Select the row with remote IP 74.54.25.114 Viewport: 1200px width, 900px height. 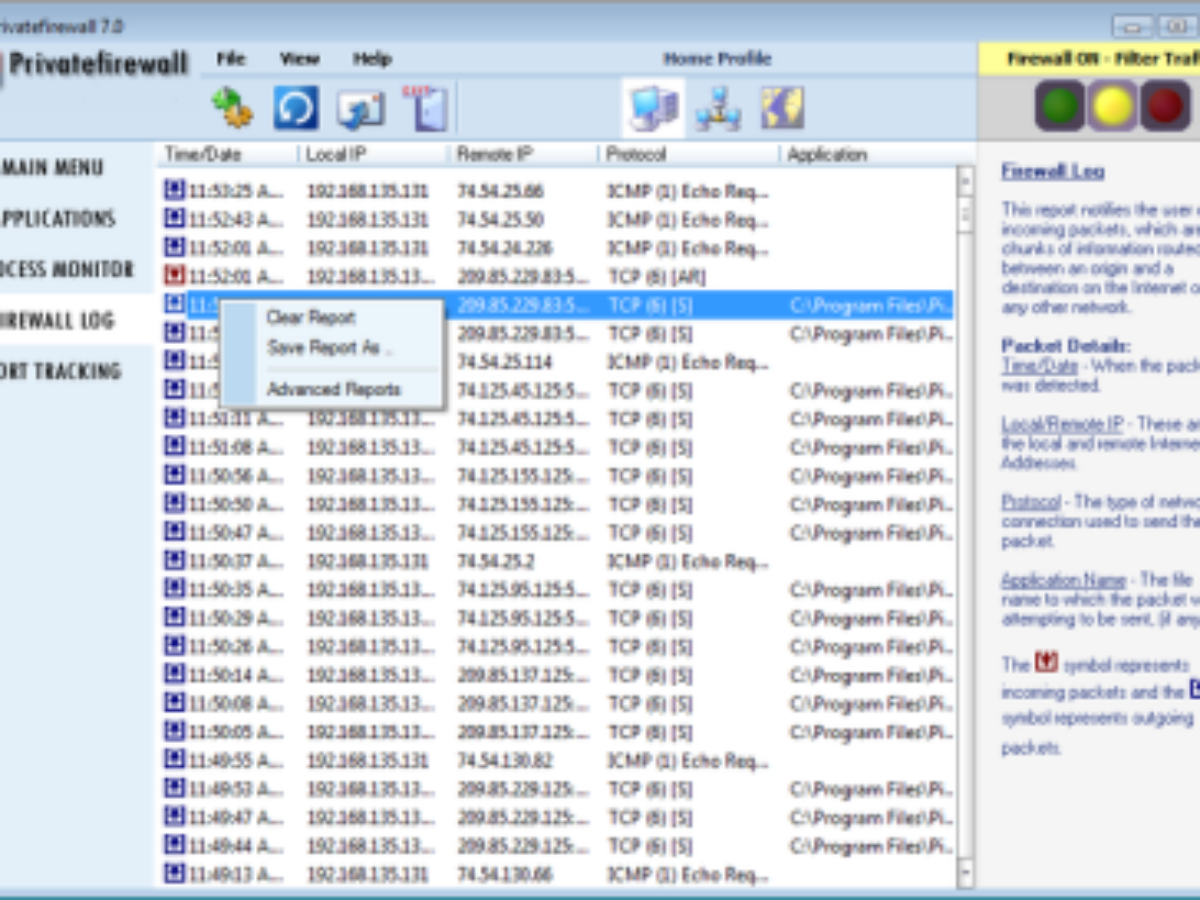click(x=556, y=361)
